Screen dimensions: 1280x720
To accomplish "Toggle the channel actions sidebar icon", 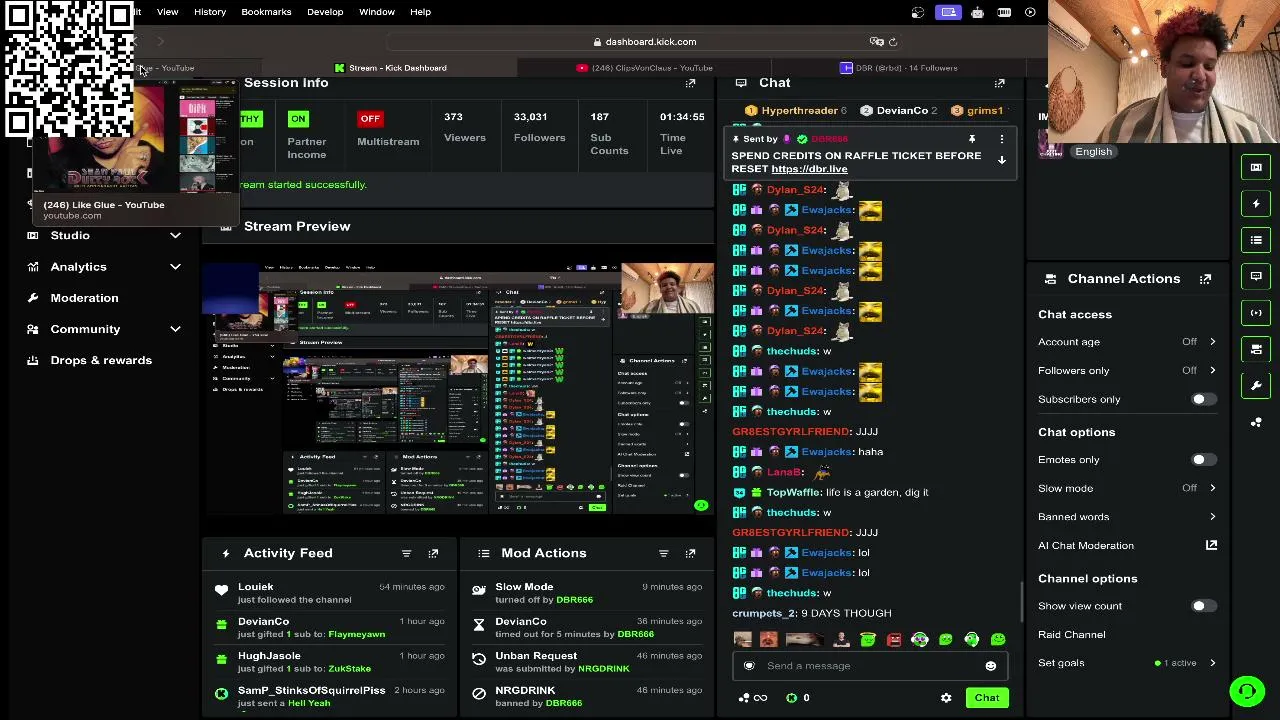I will click(1256, 349).
